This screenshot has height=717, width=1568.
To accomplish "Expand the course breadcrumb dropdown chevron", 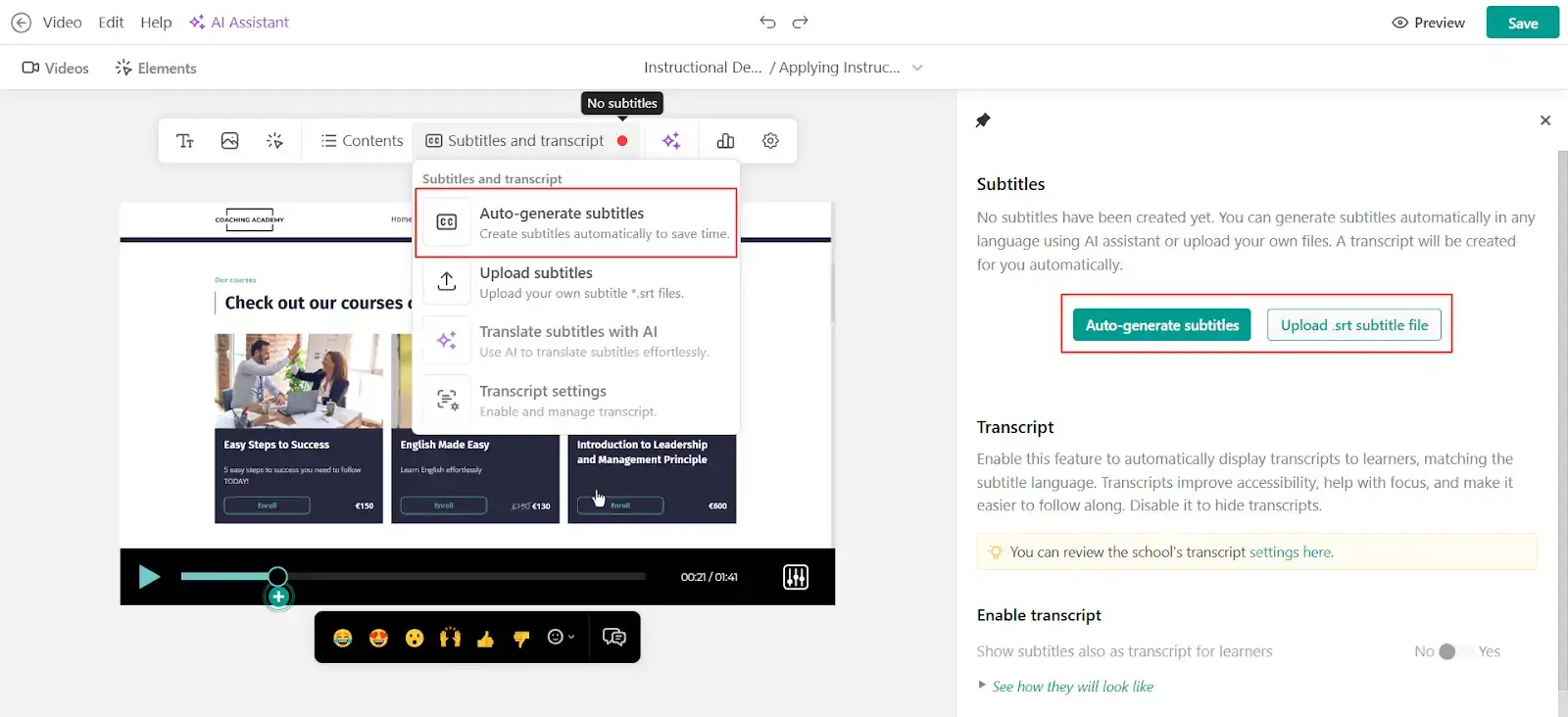I will 917,68.
